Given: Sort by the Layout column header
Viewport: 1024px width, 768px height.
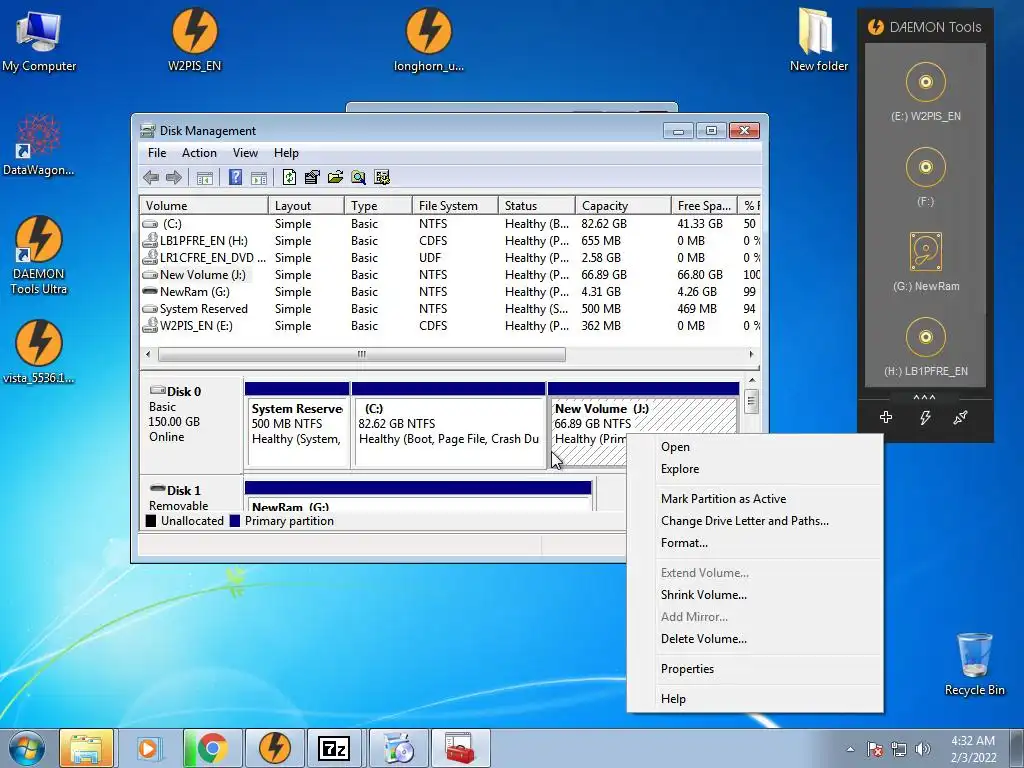Looking at the screenshot, I should (306, 206).
